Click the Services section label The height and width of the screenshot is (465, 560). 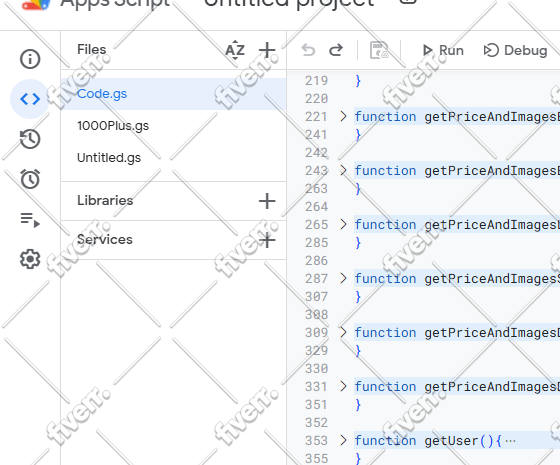pyautogui.click(x=105, y=240)
